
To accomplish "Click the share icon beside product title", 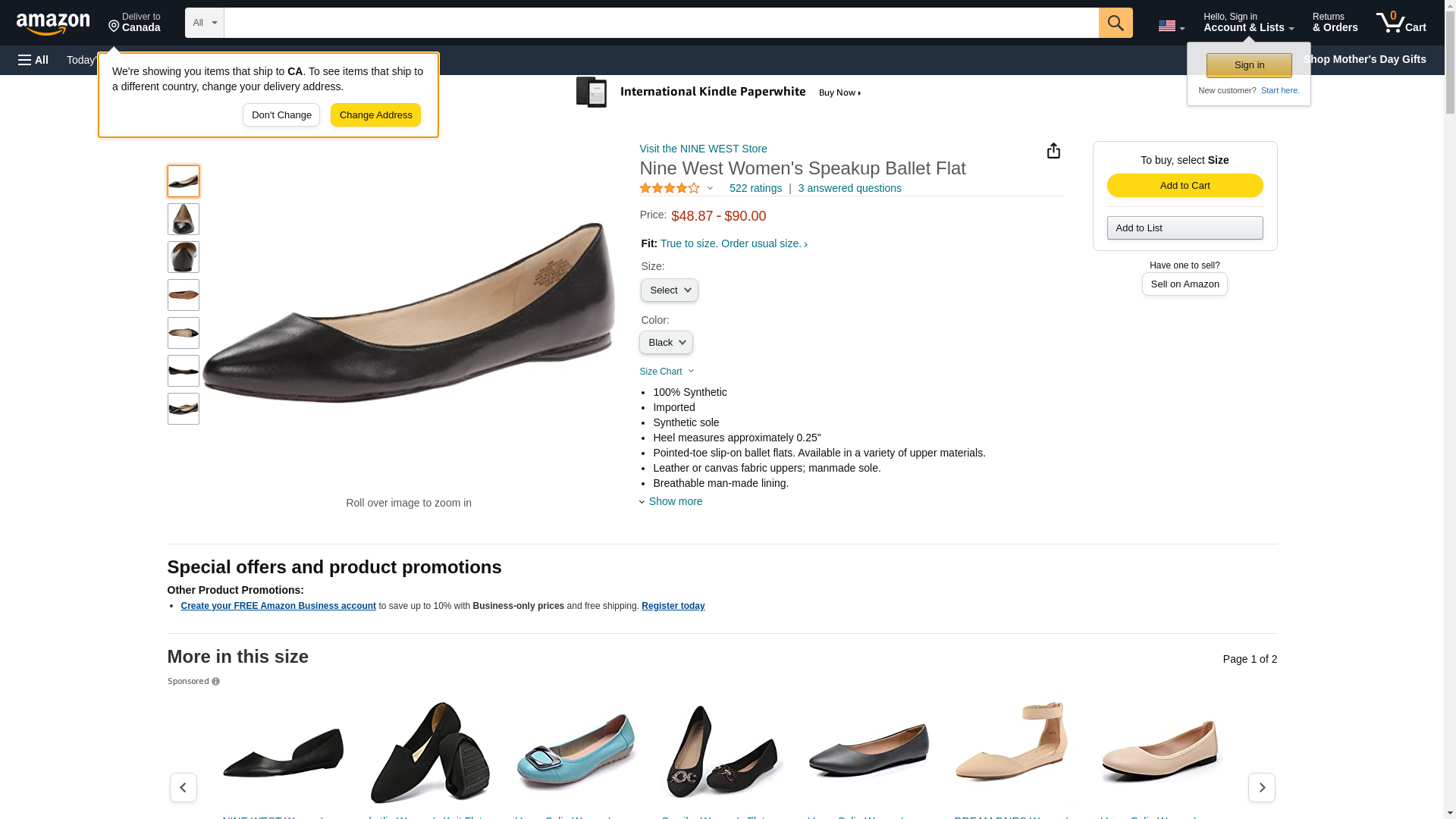I will pyautogui.click(x=1053, y=150).
